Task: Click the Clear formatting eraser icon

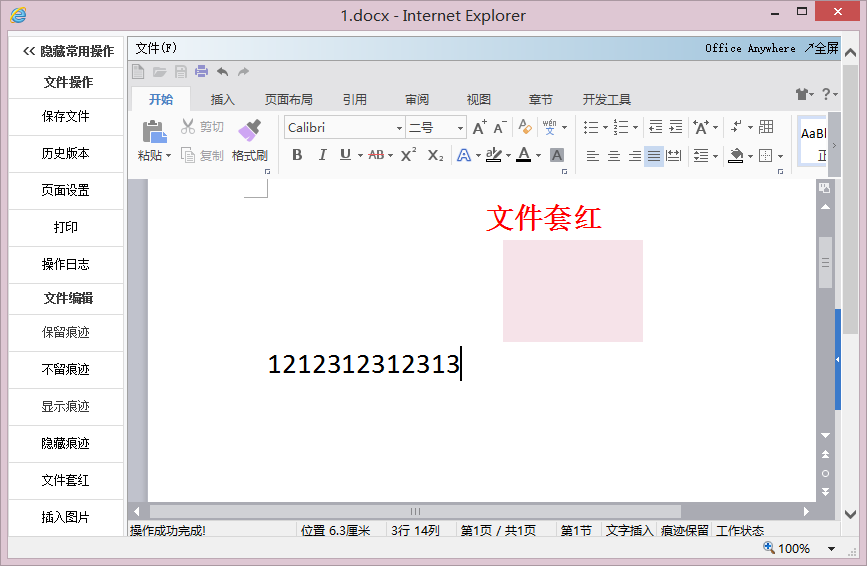Action: tap(525, 127)
